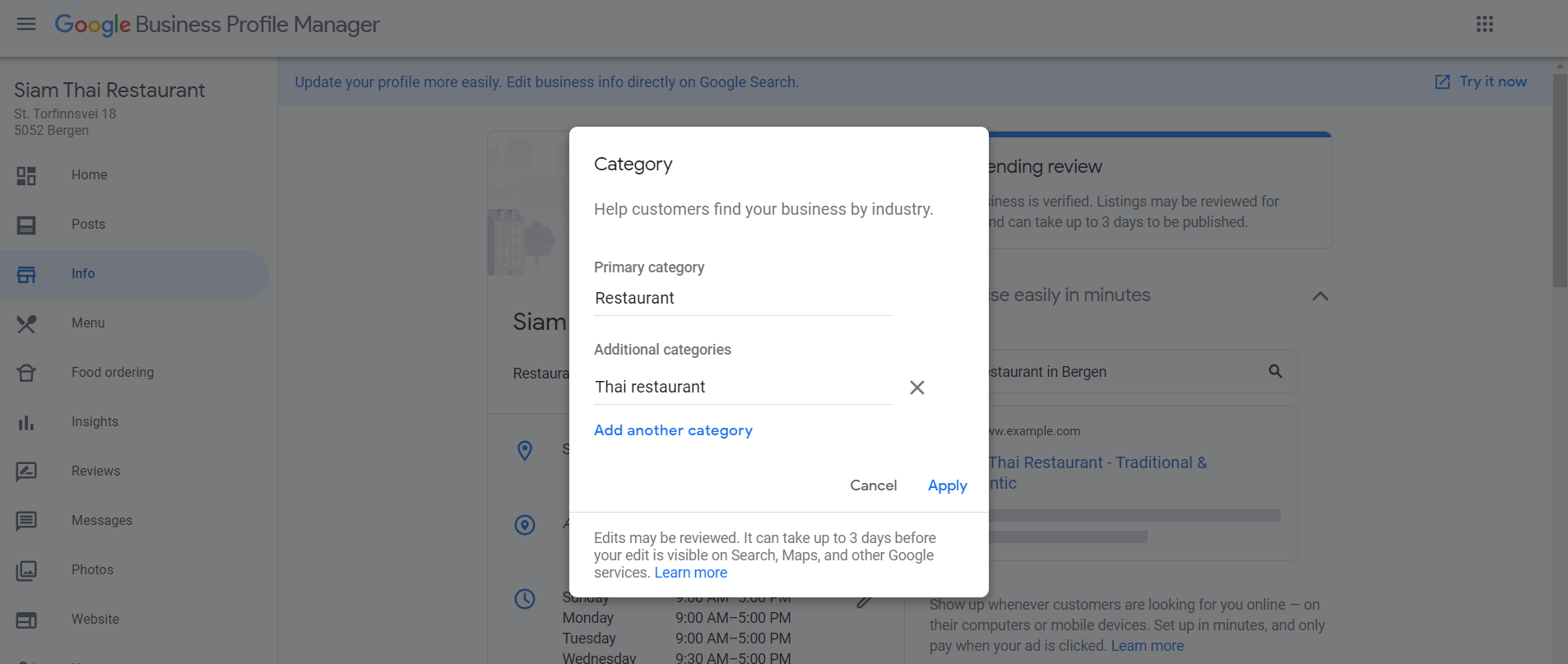
Task: Click the Tuesday hours row
Action: (676, 638)
